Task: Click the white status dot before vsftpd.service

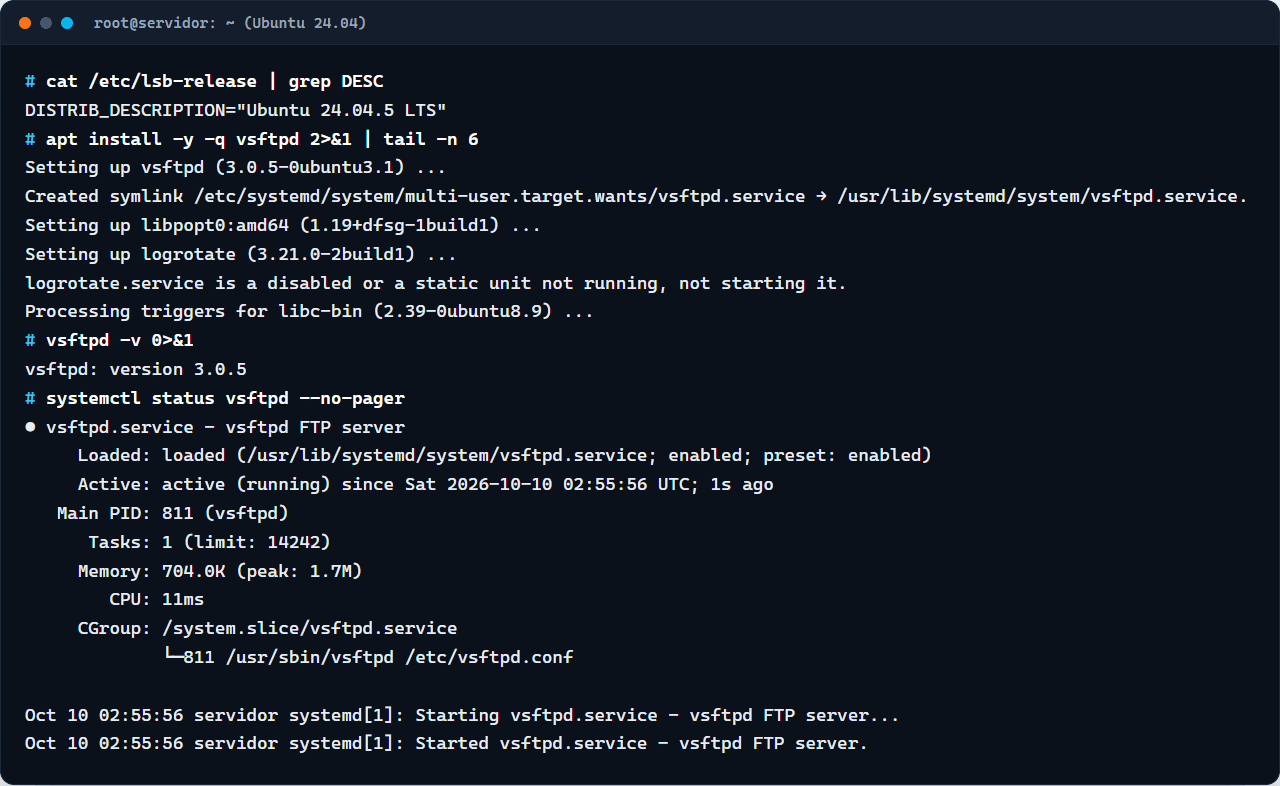Action: coord(30,427)
